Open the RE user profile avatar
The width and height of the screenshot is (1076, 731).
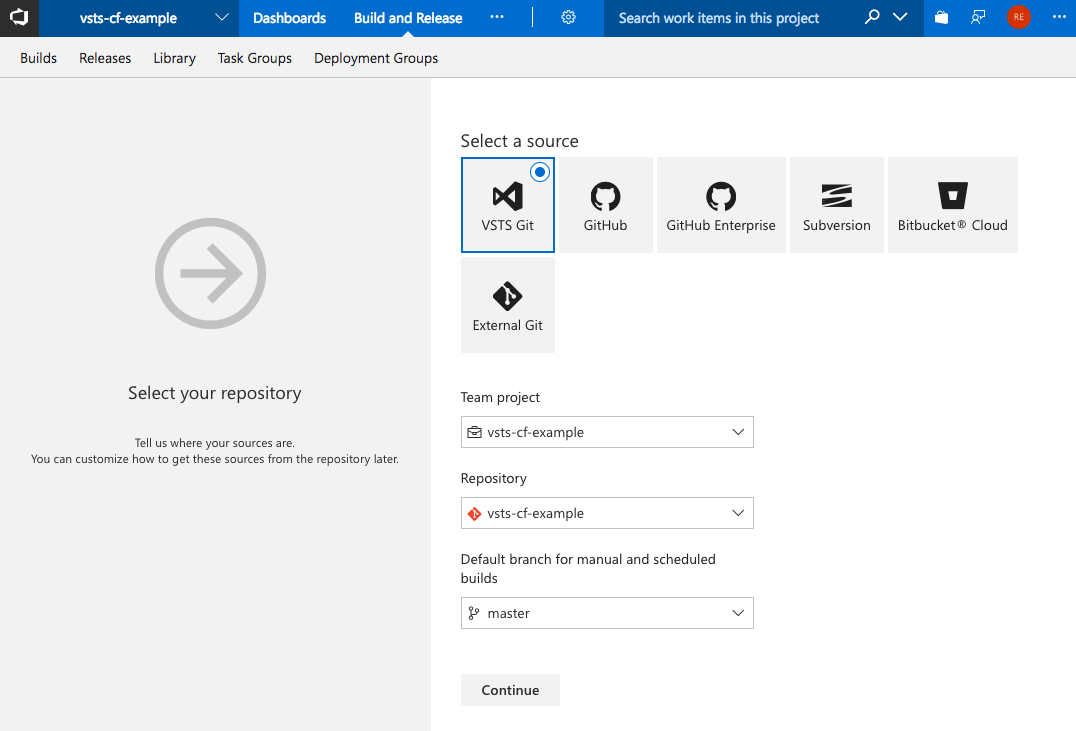pyautogui.click(x=1018, y=18)
